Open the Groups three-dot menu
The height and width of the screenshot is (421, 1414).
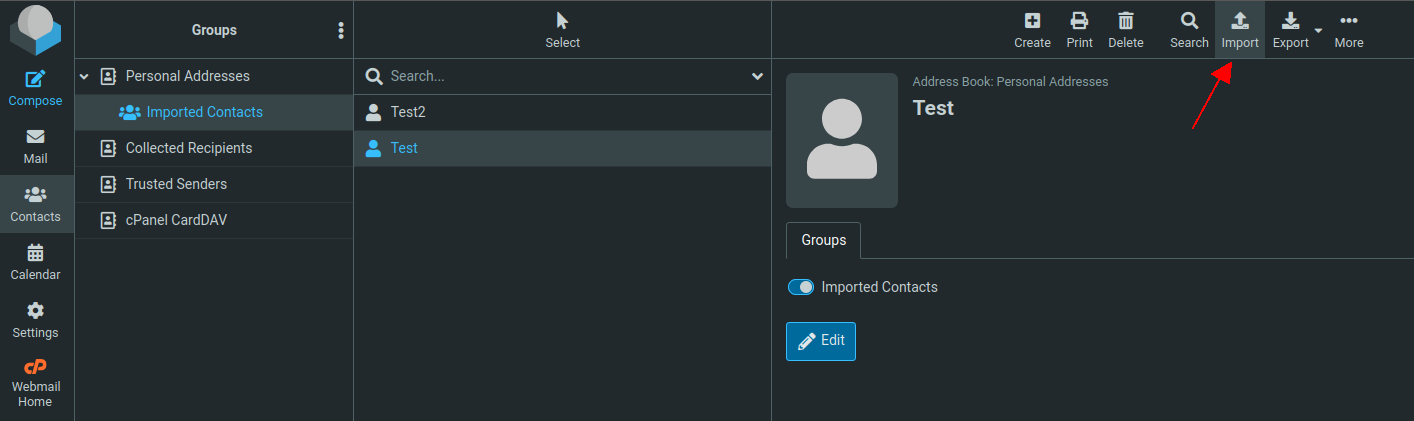point(341,30)
